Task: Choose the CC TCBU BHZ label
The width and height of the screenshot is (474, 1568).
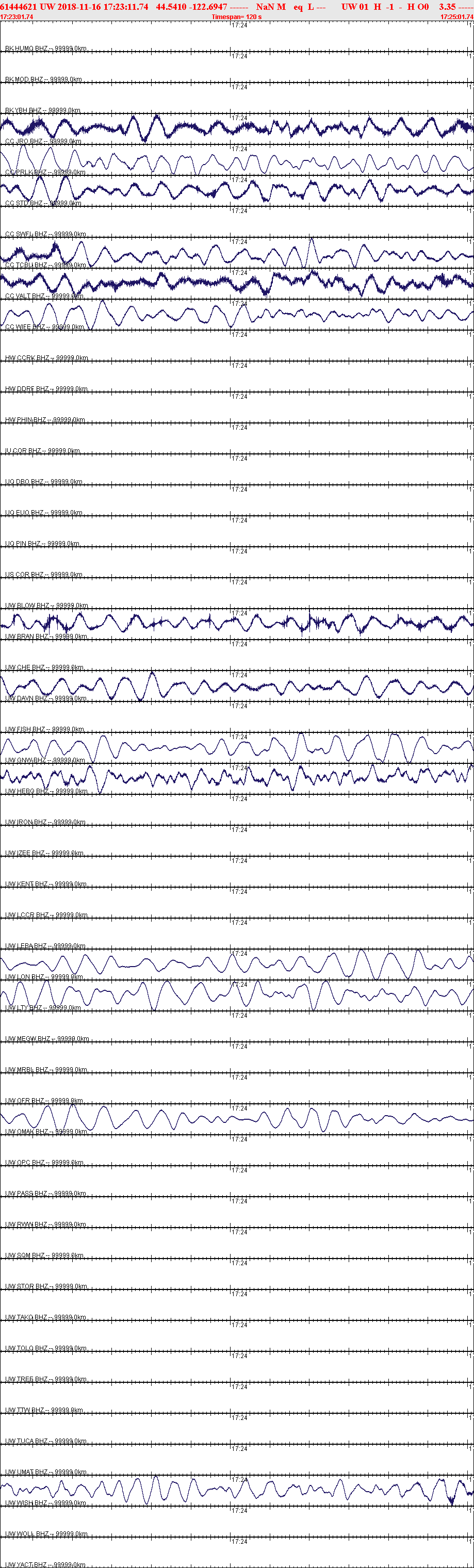Action: (x=45, y=265)
